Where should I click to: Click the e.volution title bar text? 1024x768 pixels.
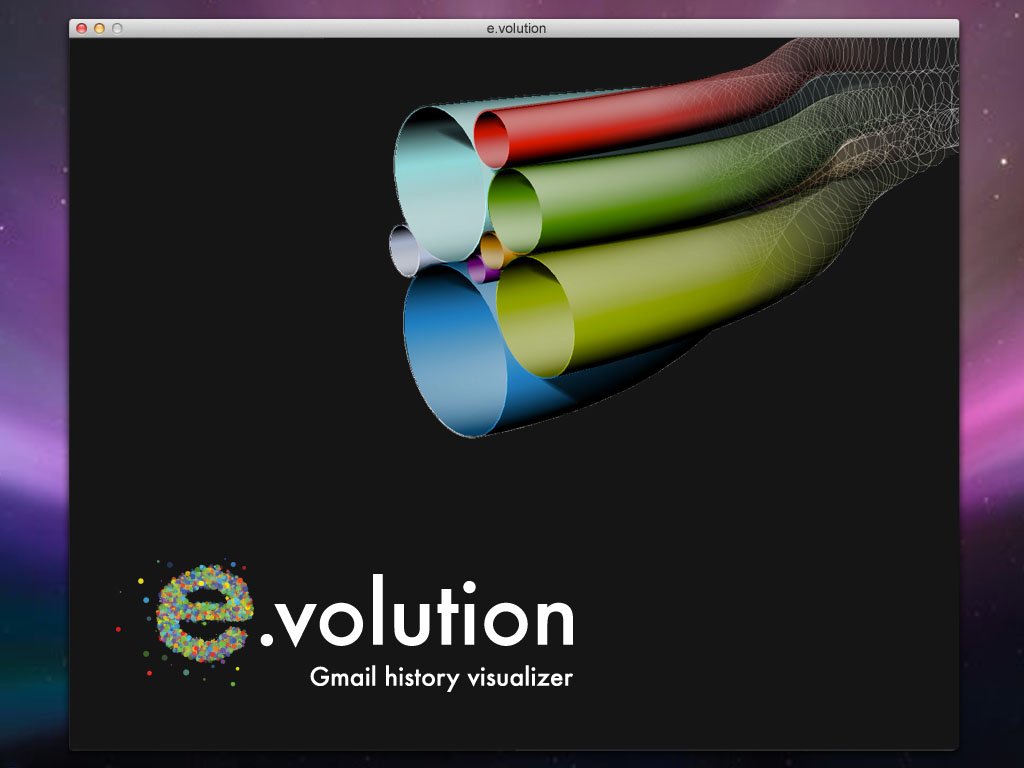516,28
